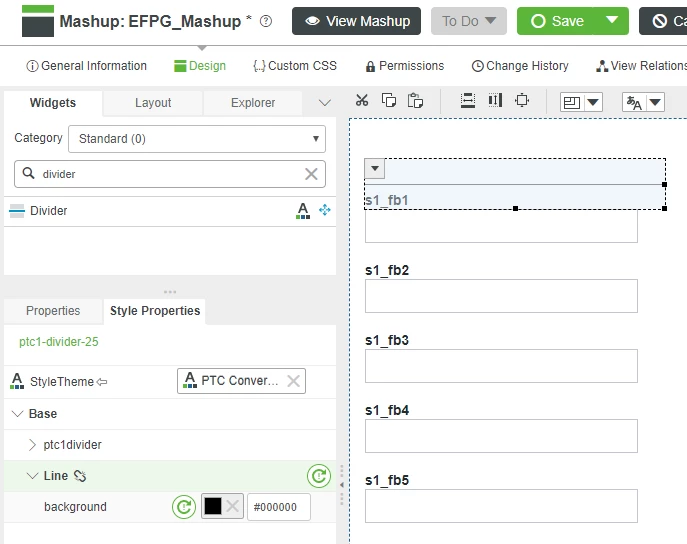
Task: Click the Copy icon in toolbar
Action: 389,100
